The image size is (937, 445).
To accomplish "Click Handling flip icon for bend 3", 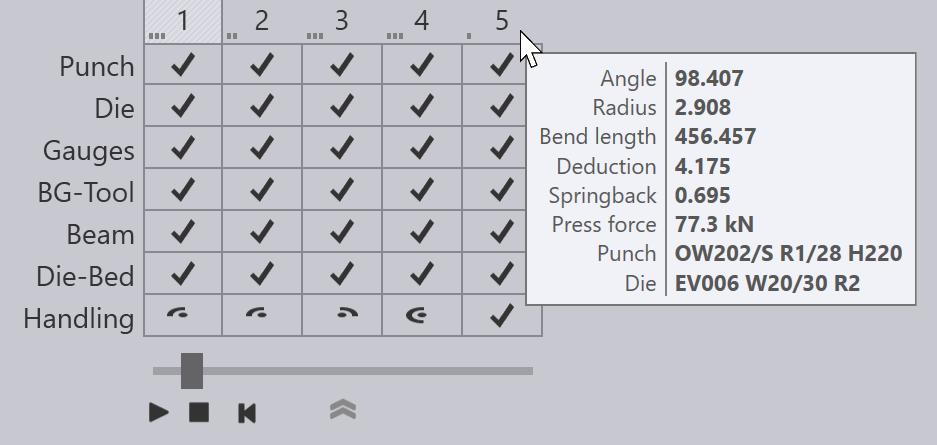I will click(346, 312).
